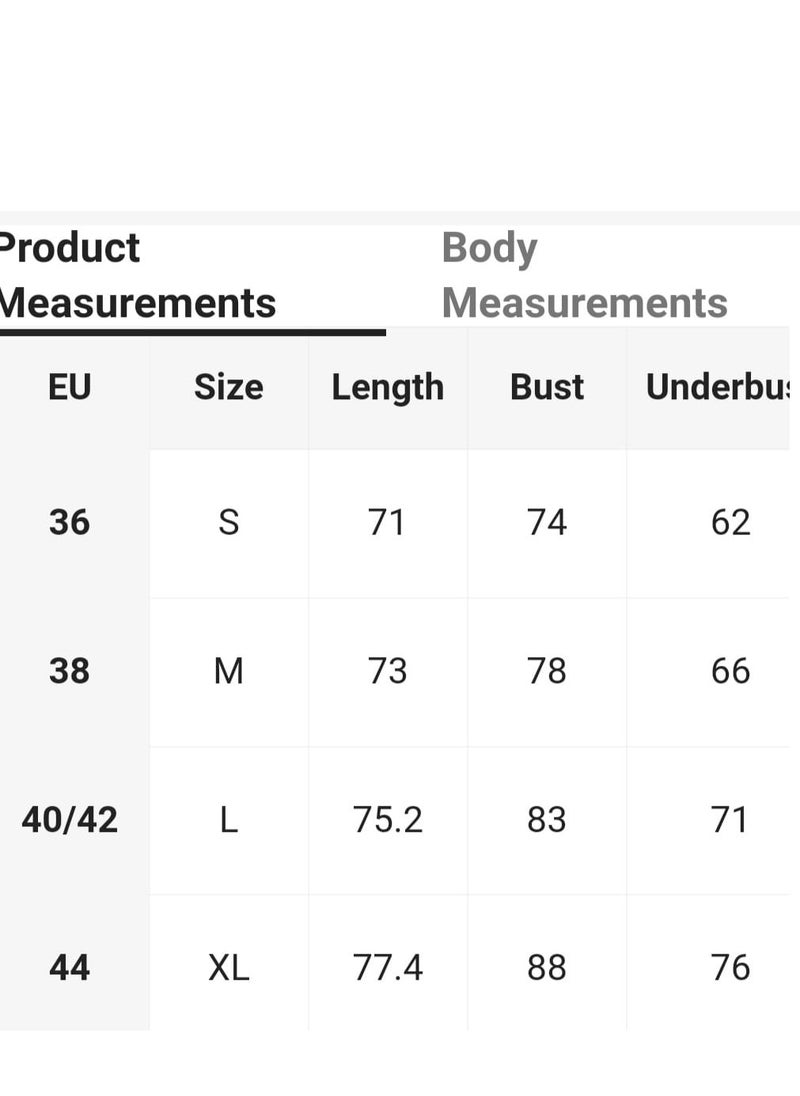800x1096 pixels.
Task: Click the 77.4 length value
Action: [388, 968]
